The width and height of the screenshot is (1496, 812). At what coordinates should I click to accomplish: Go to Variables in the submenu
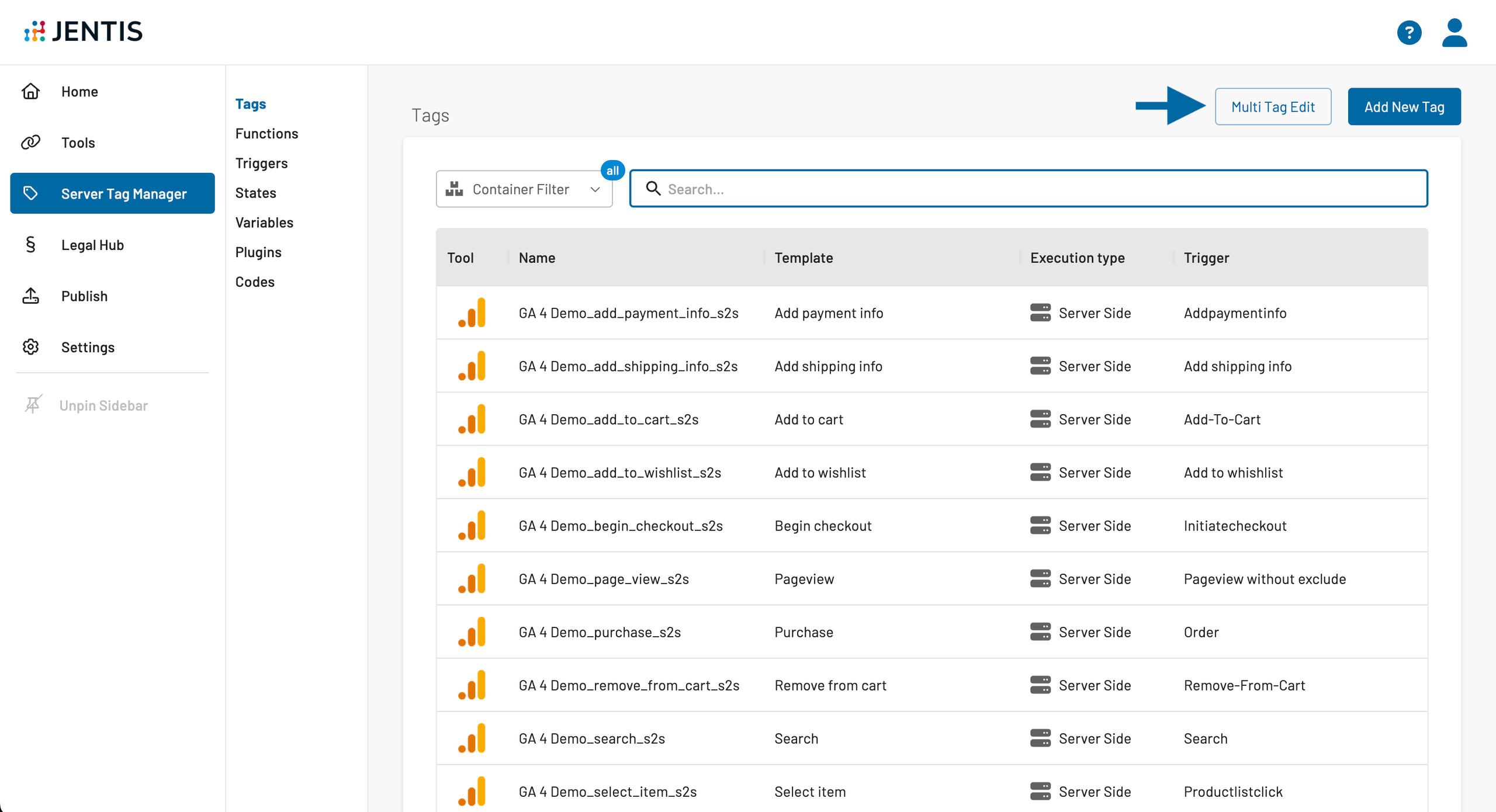[x=264, y=223]
